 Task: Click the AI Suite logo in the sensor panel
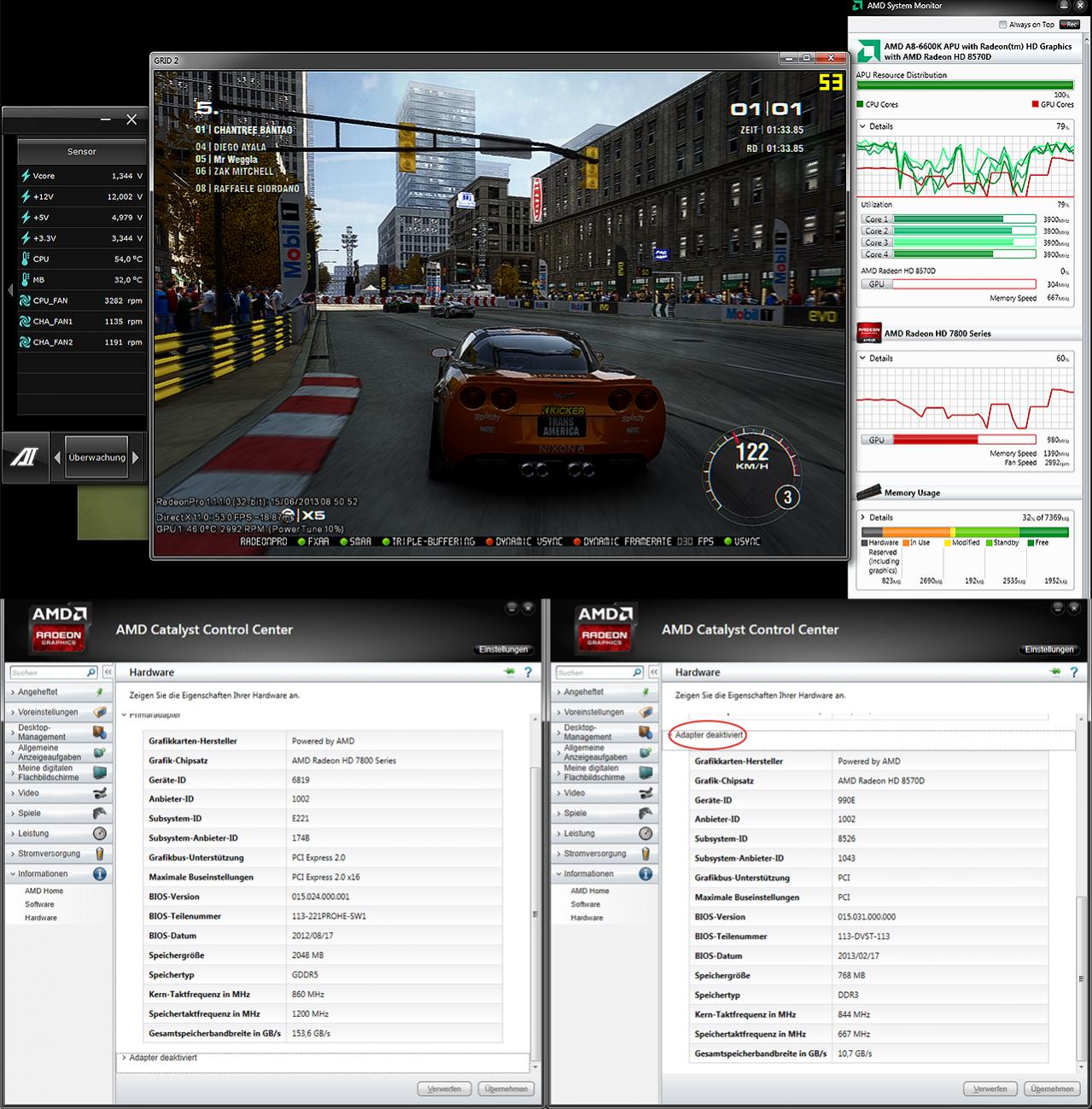(x=24, y=458)
